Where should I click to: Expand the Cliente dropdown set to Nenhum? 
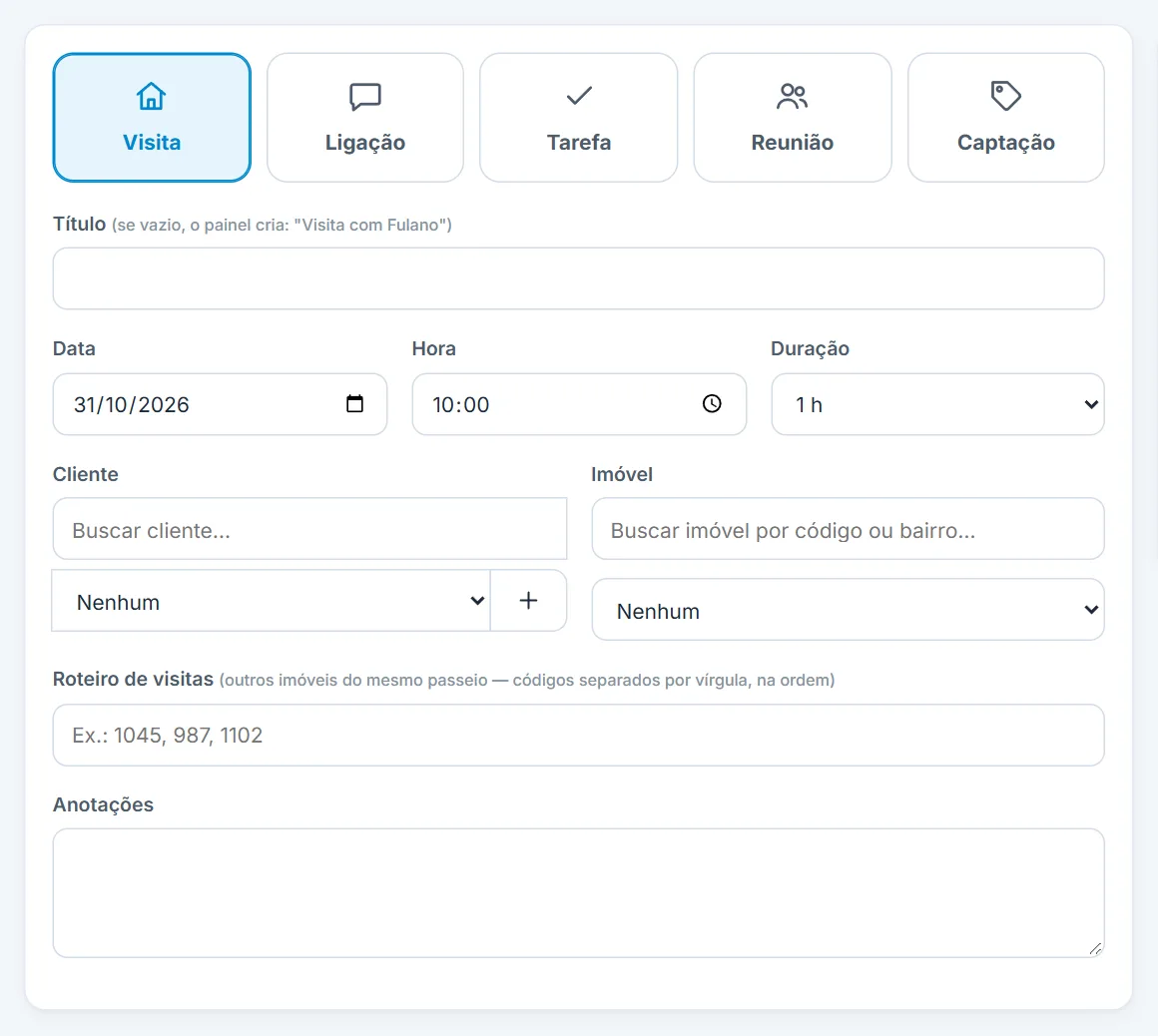(272, 600)
